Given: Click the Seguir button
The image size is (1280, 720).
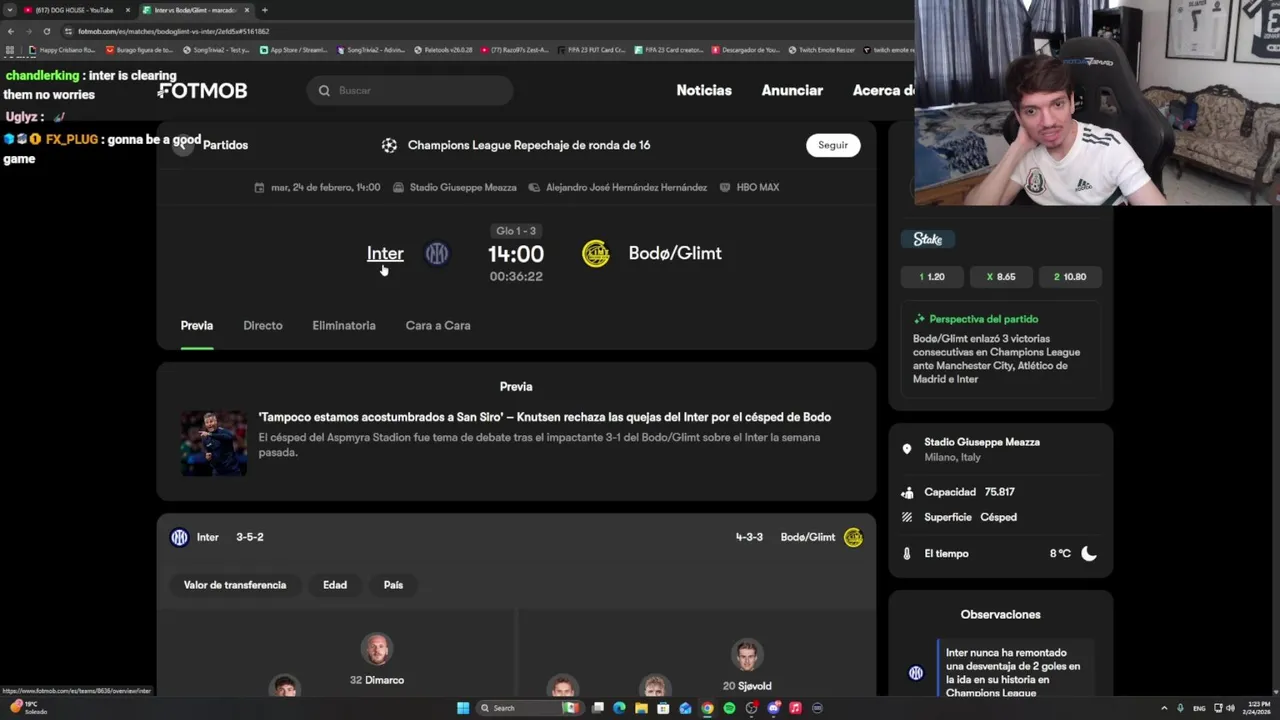Looking at the screenshot, I should click(833, 145).
